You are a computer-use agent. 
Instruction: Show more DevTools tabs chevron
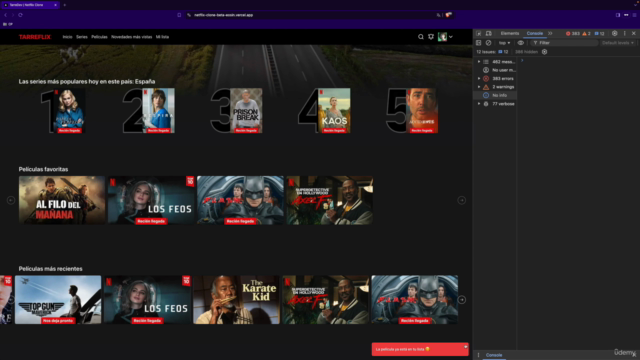tap(550, 33)
